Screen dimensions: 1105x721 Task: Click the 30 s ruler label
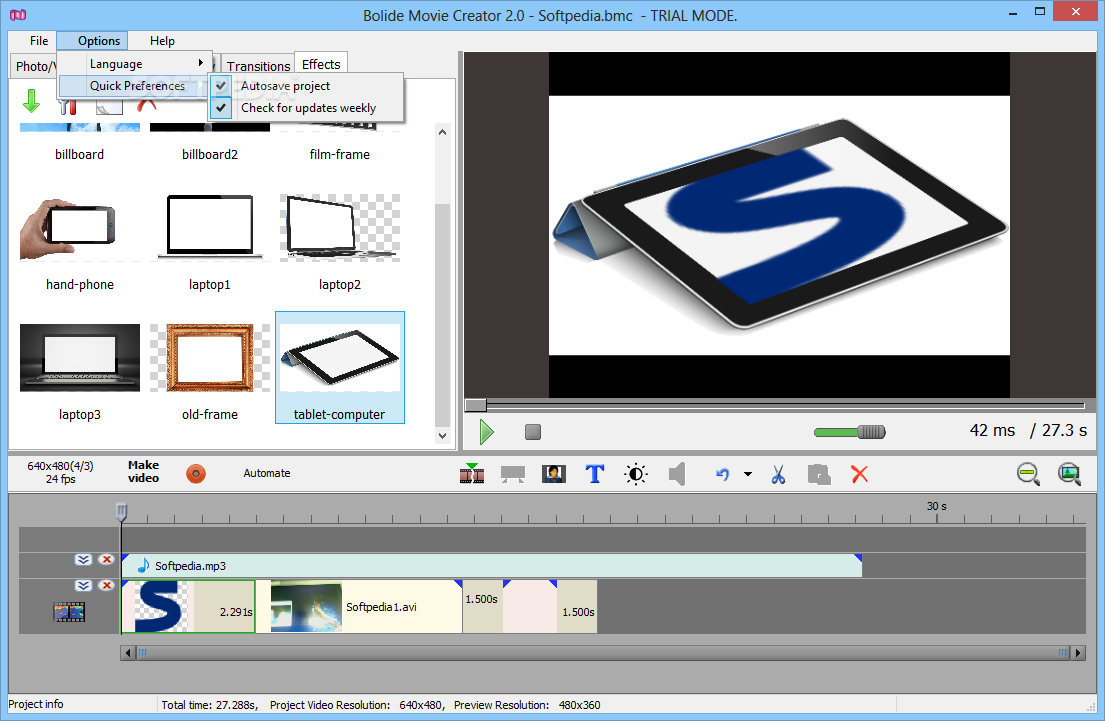937,506
